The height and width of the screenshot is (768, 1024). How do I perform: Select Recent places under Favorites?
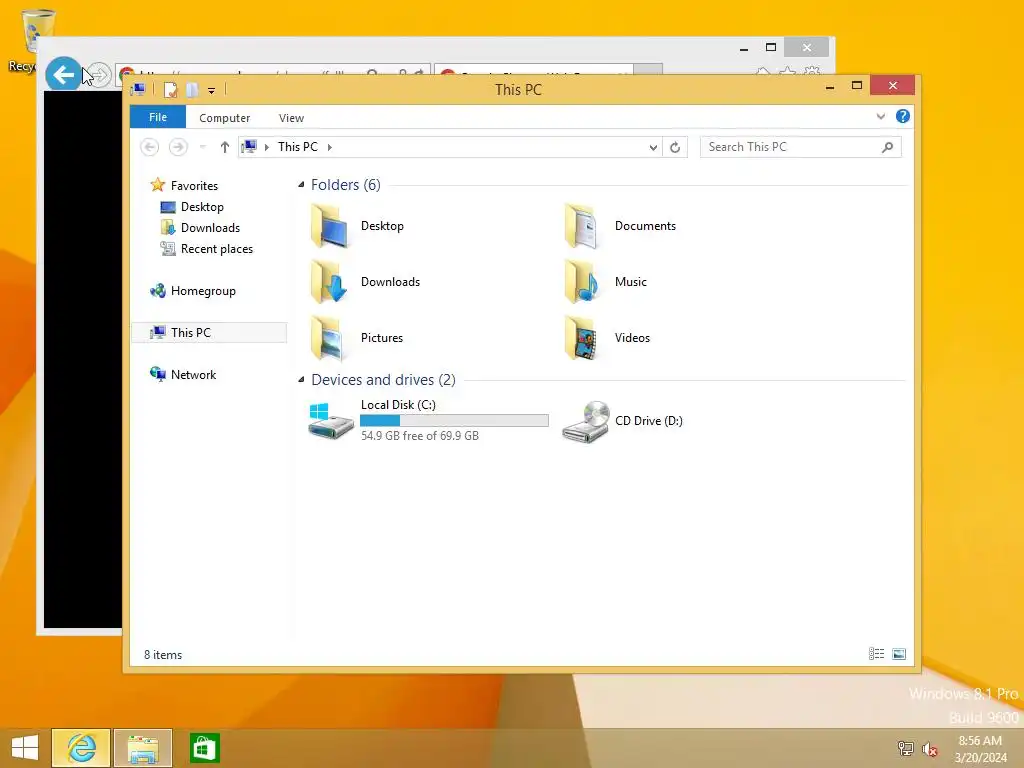pyautogui.click(x=207, y=249)
